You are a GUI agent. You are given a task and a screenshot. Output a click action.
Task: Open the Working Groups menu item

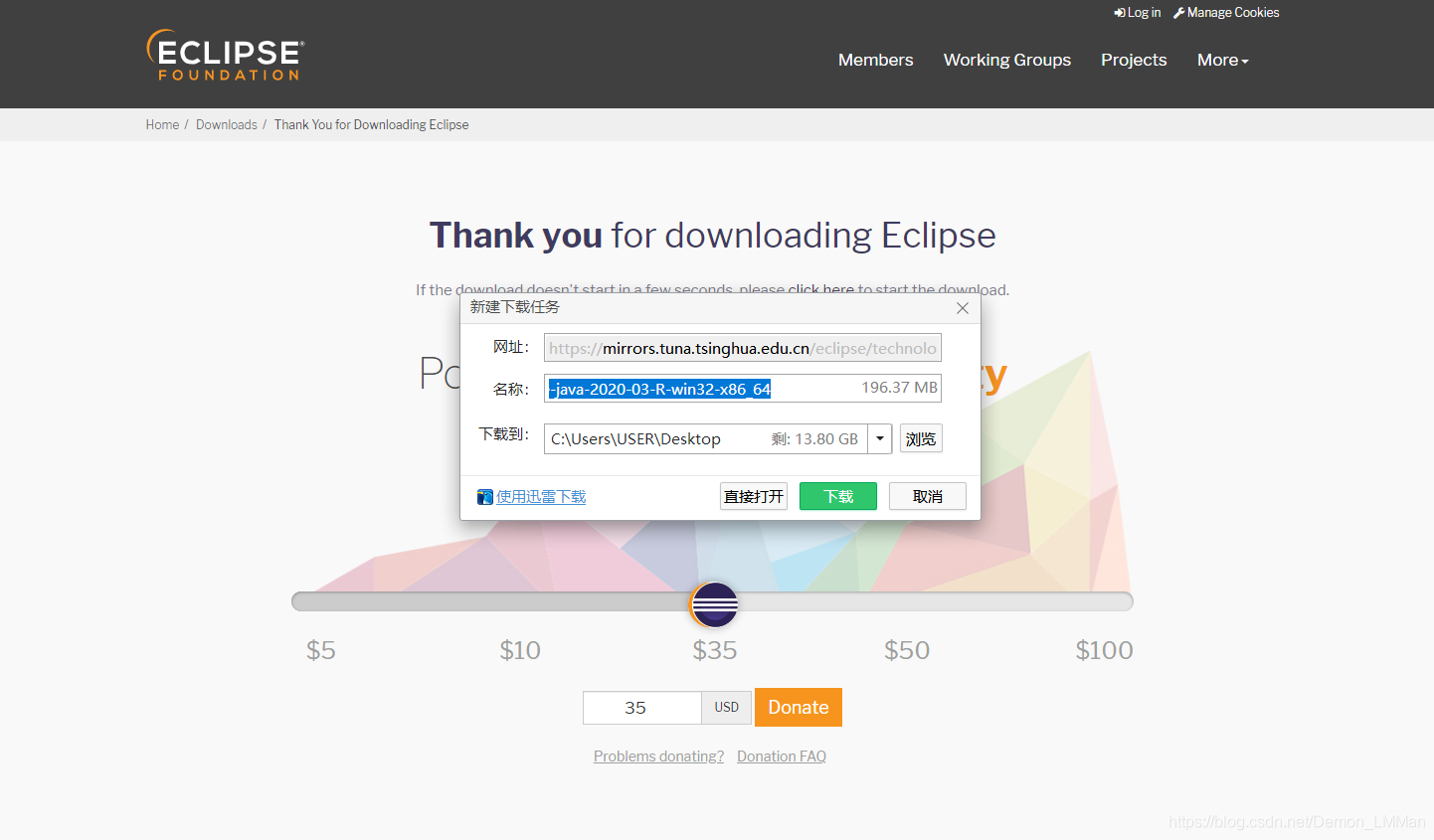pos(1006,60)
